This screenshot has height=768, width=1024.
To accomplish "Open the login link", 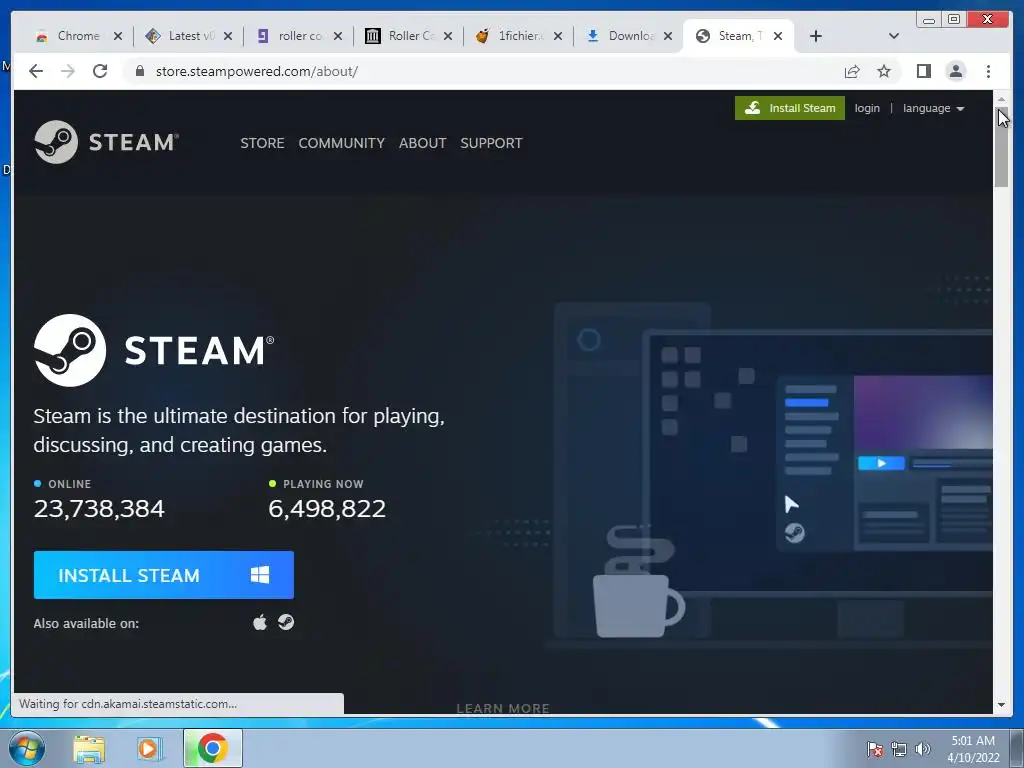I will point(867,108).
